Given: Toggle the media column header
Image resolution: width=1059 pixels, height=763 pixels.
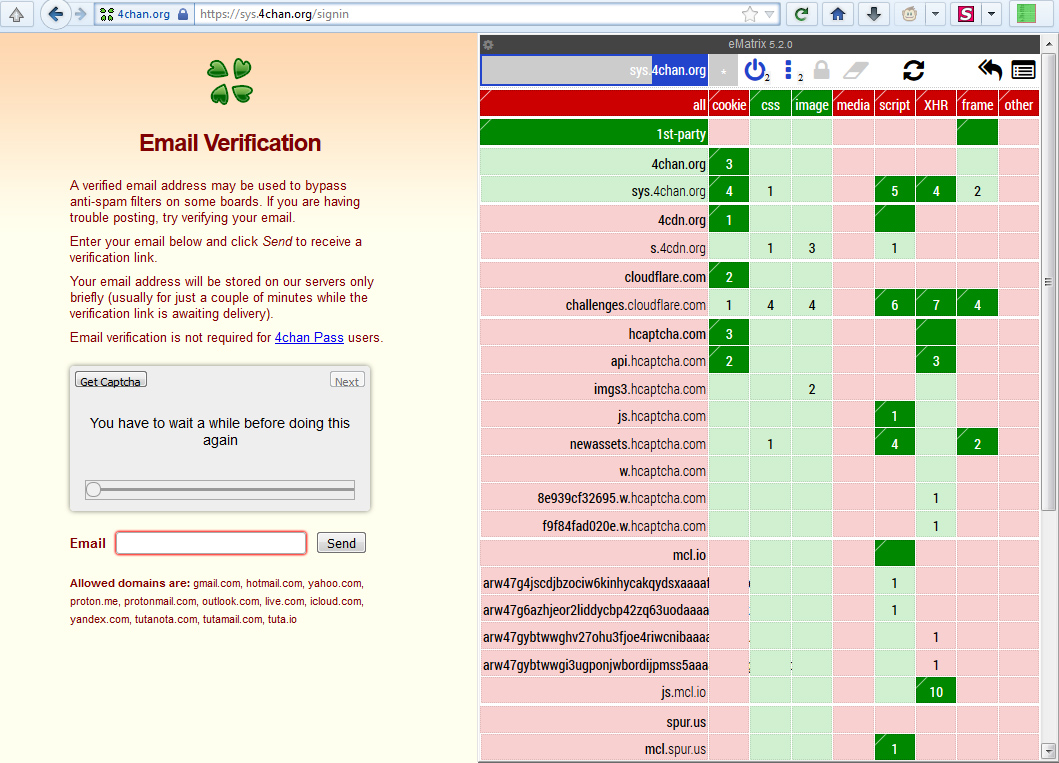Looking at the screenshot, I should 853,105.
